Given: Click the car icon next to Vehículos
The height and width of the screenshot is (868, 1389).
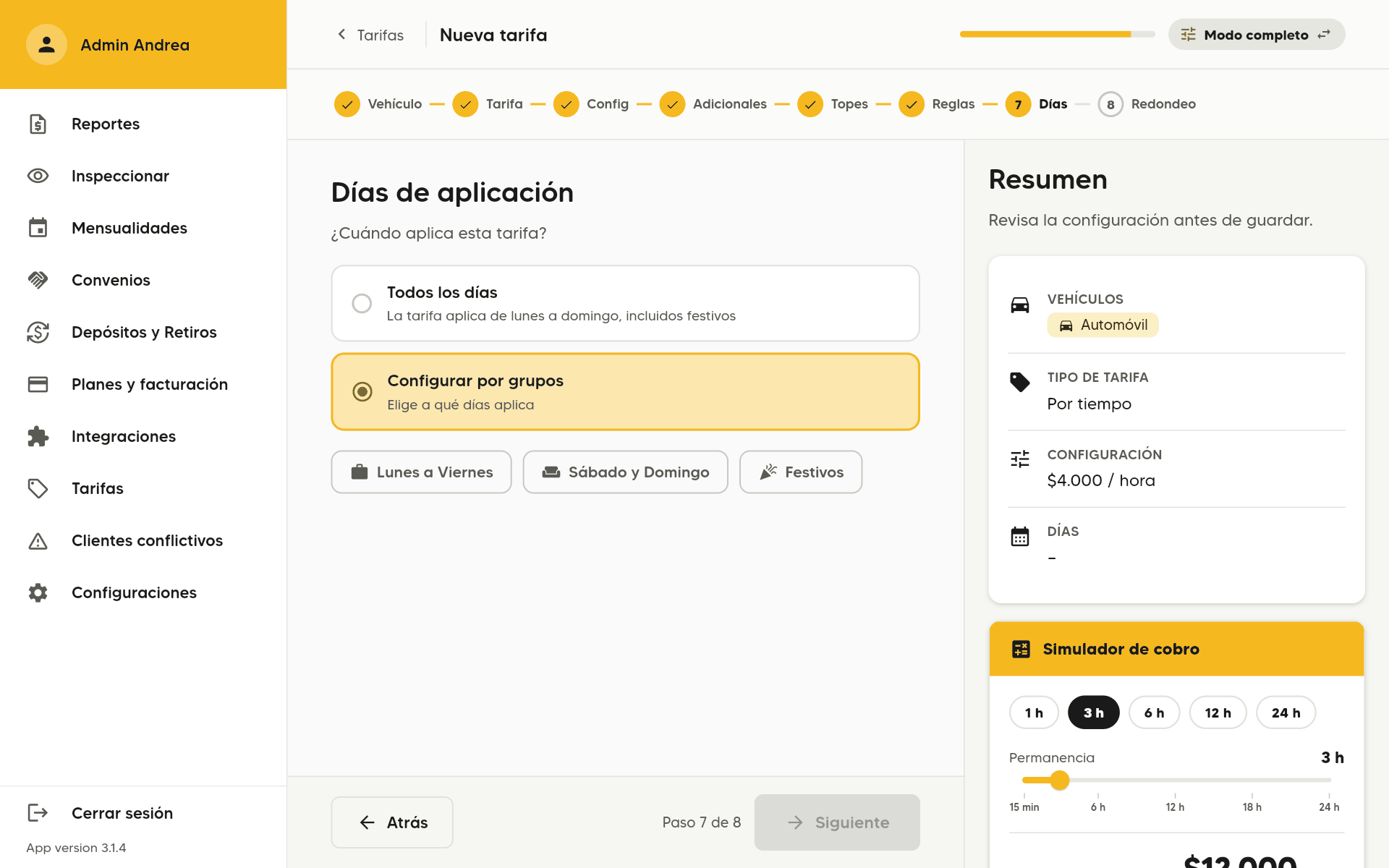Looking at the screenshot, I should point(1020,305).
